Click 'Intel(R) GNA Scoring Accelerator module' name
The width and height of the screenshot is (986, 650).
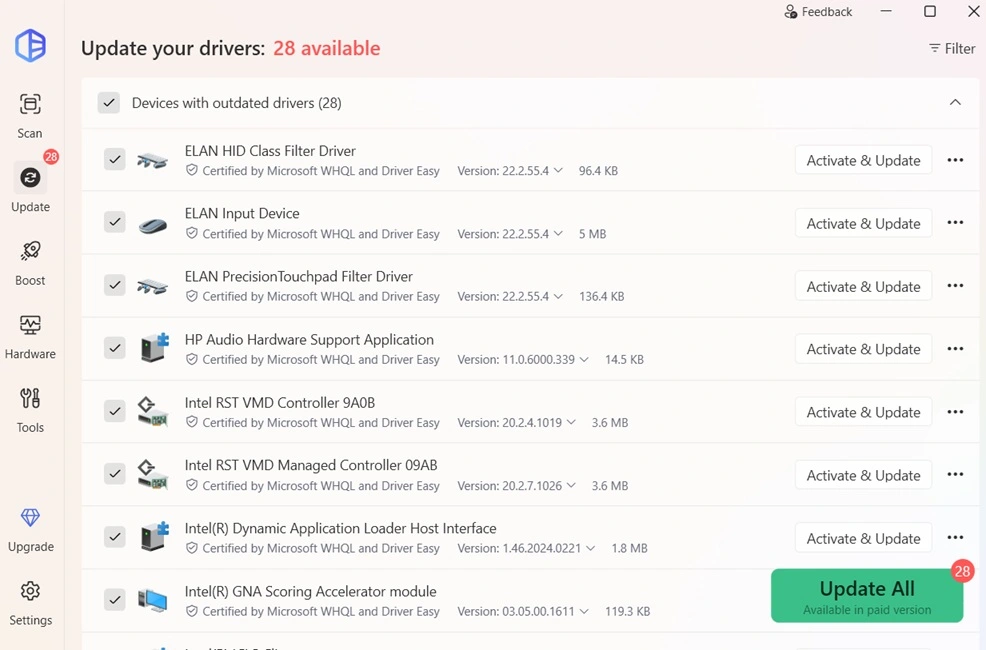click(x=311, y=592)
